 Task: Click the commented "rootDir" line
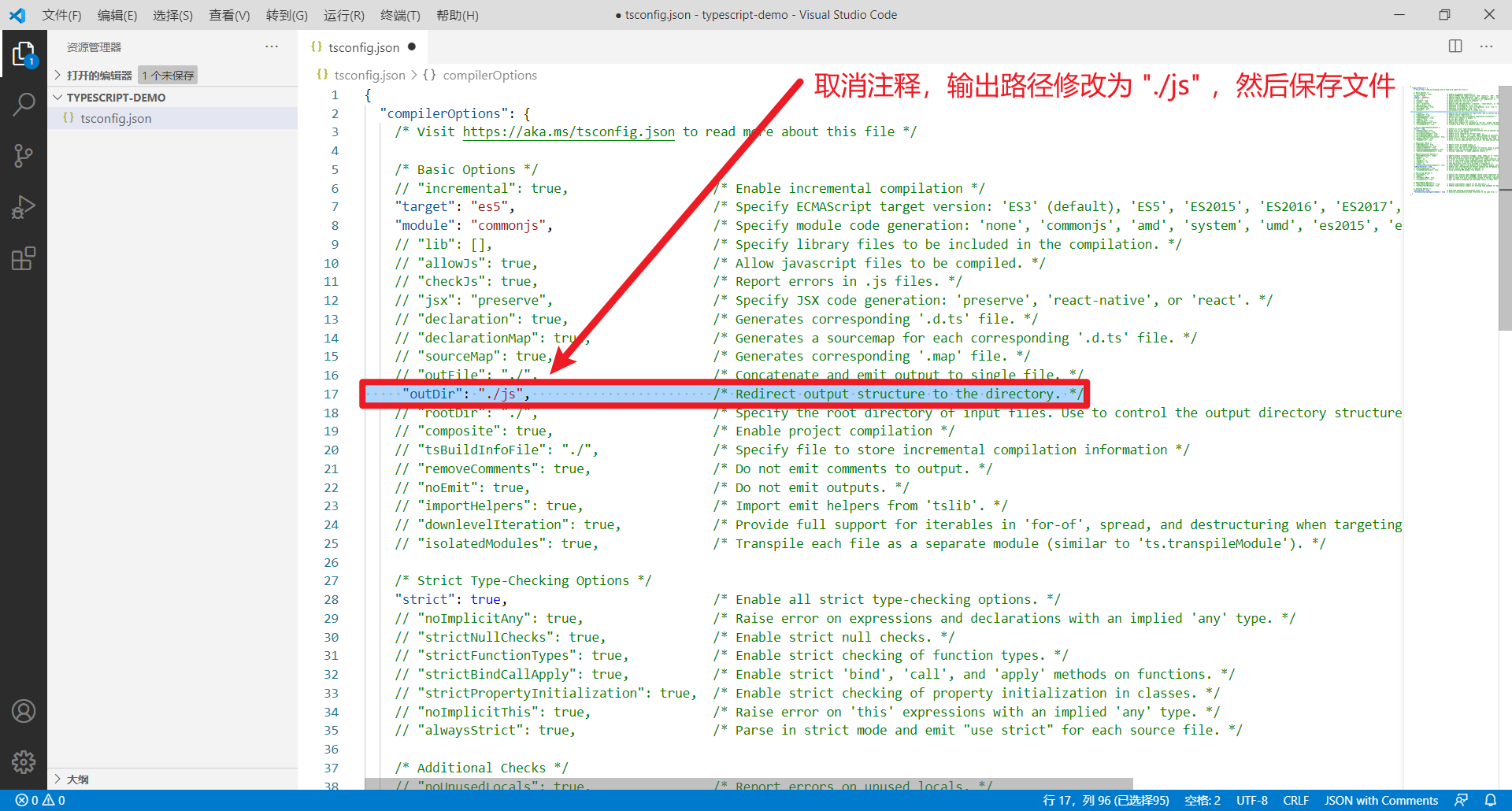466,413
